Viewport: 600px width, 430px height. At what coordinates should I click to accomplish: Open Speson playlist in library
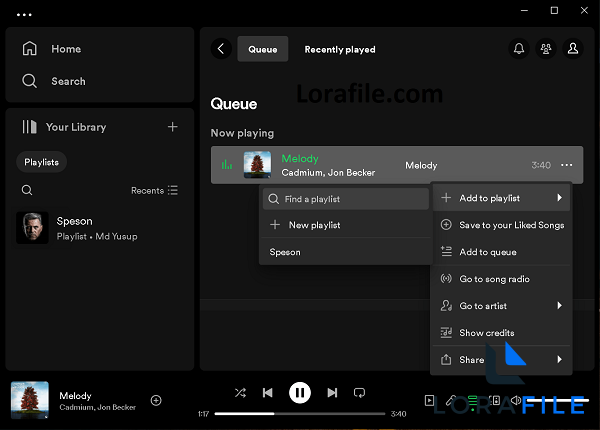tap(100, 228)
